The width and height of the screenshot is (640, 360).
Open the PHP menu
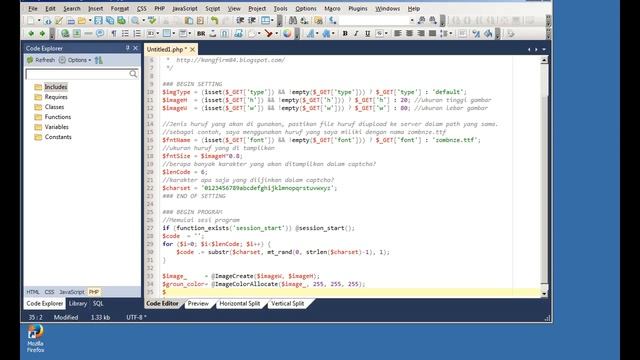pos(159,8)
